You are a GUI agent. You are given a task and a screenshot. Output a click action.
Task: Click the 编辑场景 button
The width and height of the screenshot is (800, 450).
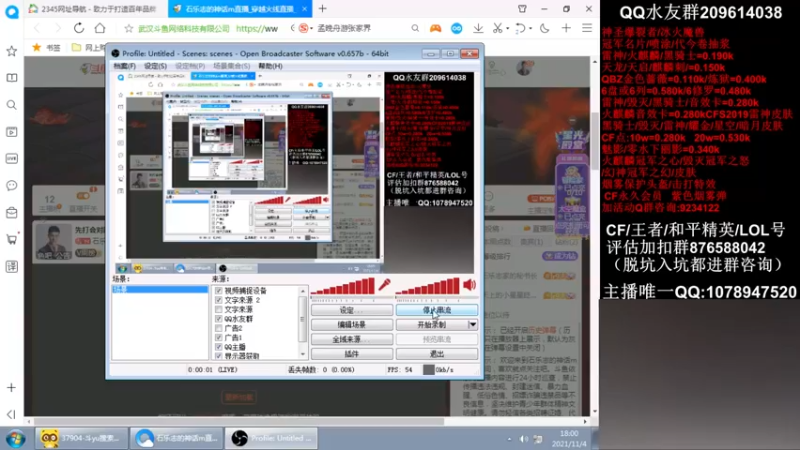352,324
